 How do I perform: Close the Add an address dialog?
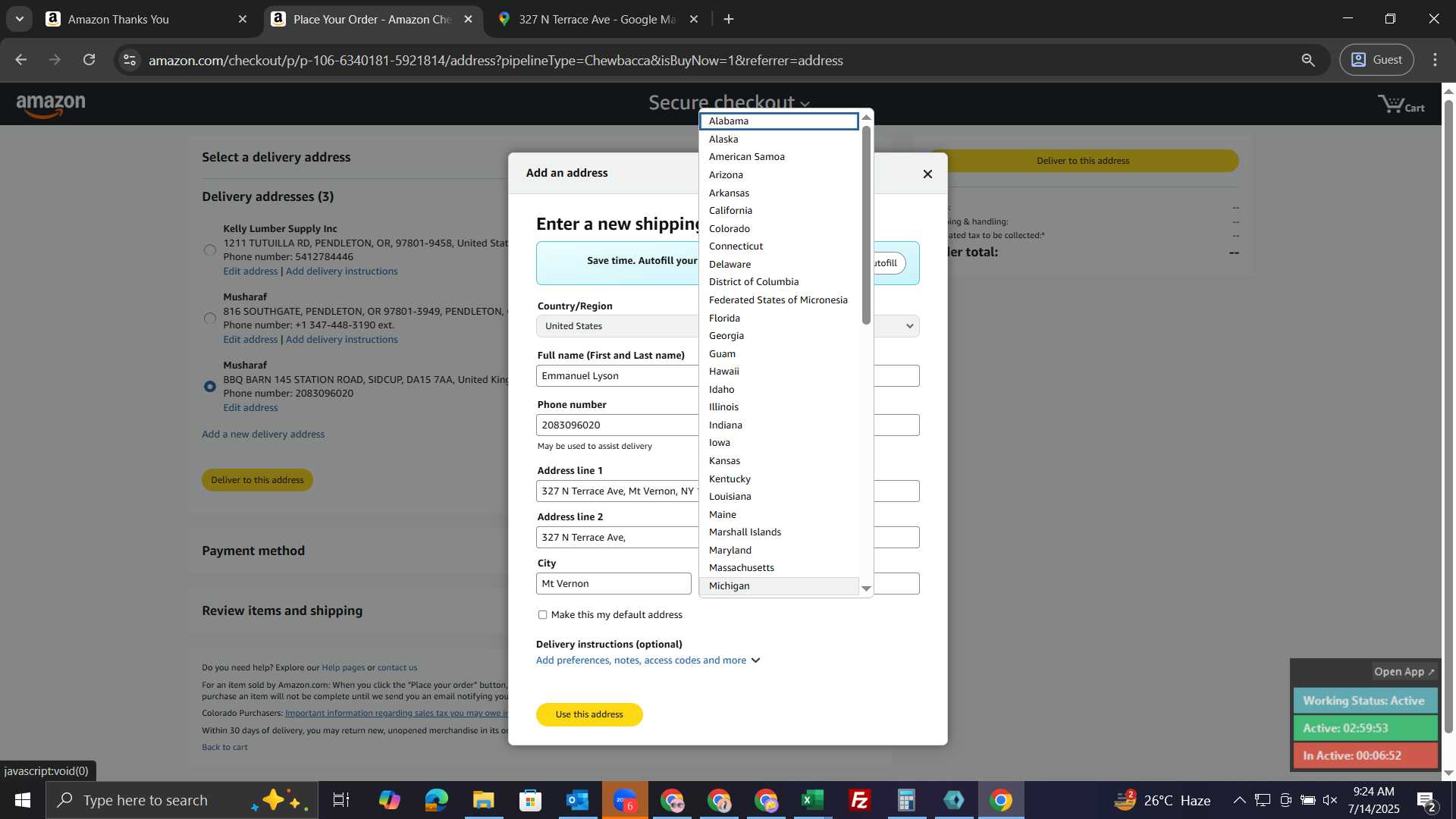point(927,174)
